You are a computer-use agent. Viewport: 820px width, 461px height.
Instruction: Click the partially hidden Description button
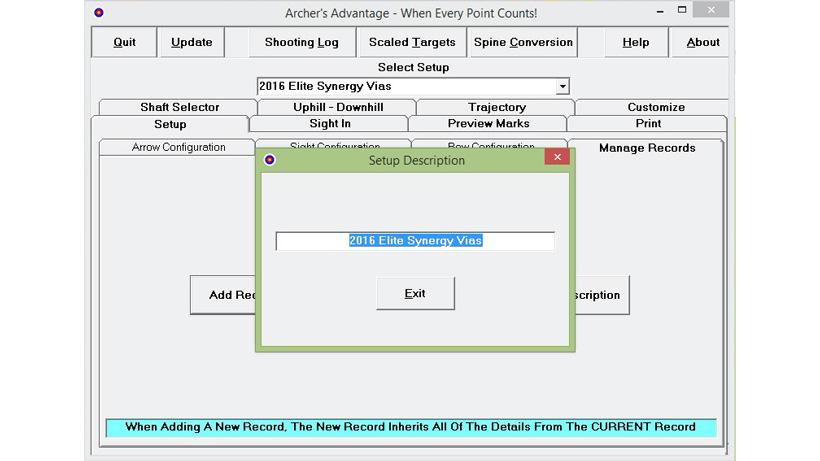(x=602, y=295)
